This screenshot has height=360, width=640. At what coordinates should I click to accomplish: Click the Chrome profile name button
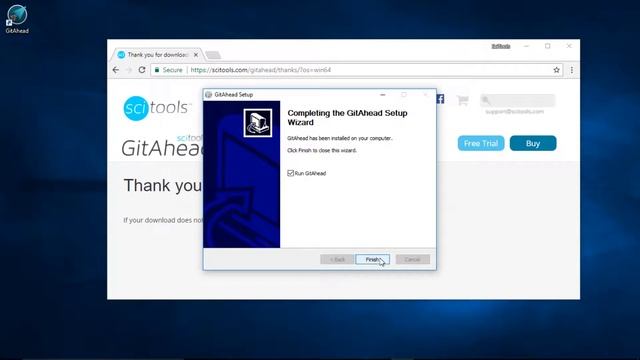[x=501, y=46]
